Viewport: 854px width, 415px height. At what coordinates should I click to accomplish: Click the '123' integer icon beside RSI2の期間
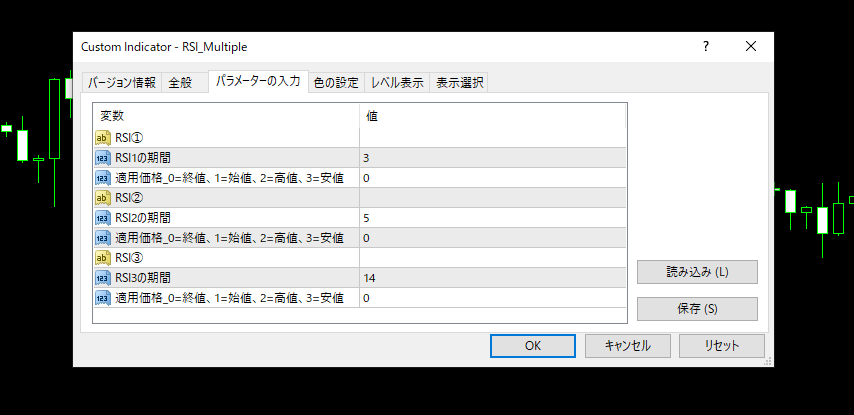pyautogui.click(x=103, y=218)
